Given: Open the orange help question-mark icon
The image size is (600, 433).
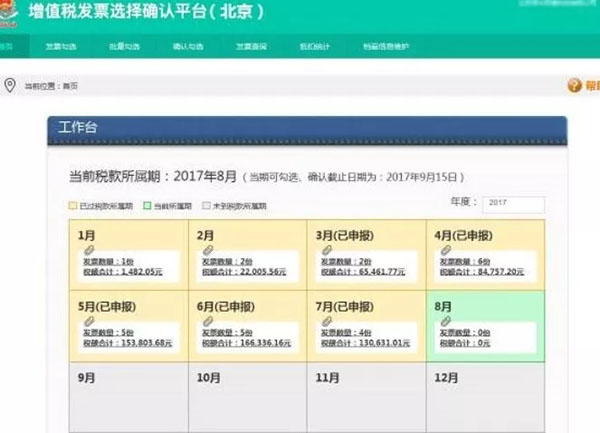Looking at the screenshot, I should (x=574, y=85).
